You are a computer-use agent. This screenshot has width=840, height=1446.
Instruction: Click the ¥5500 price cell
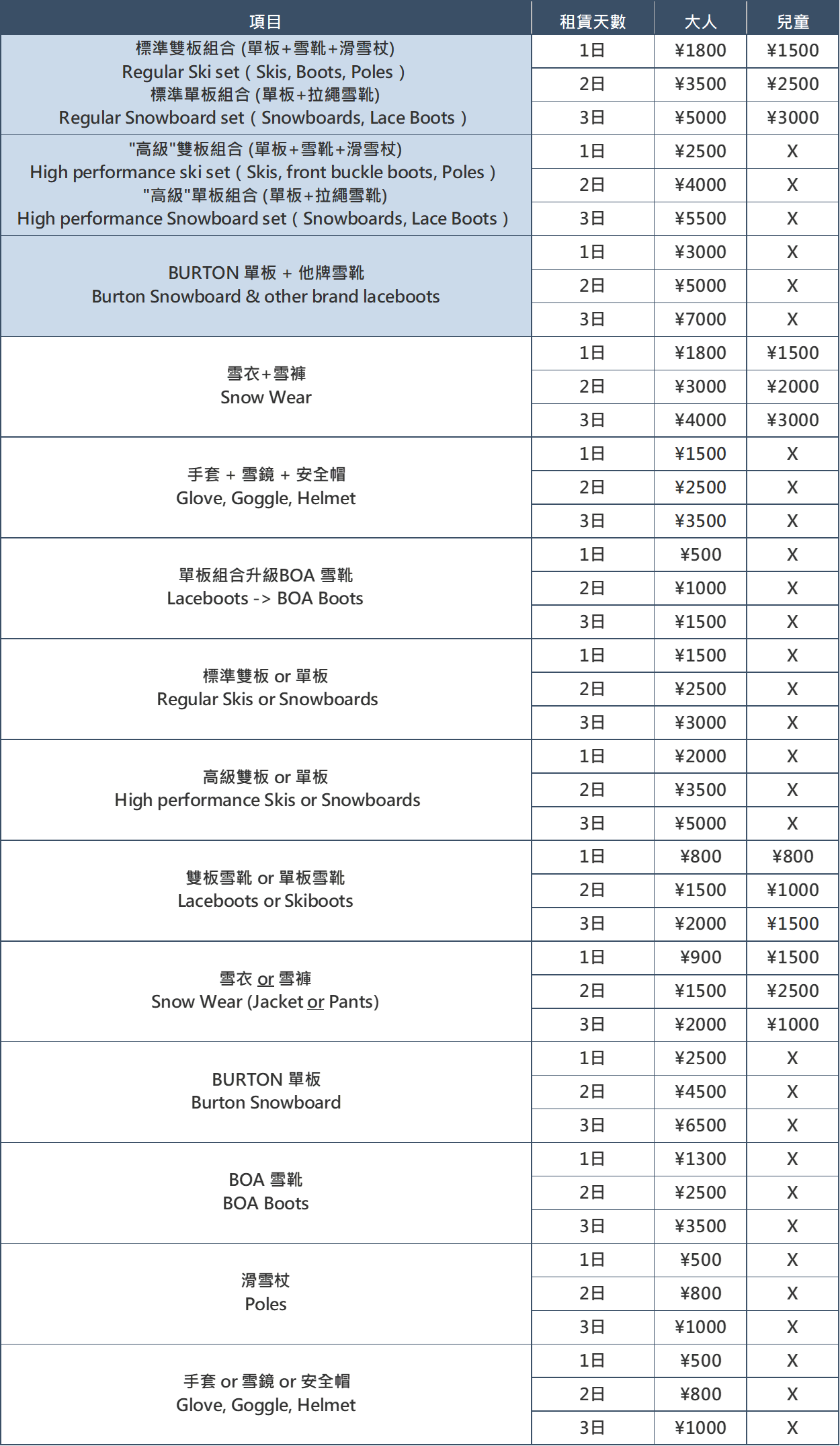(700, 218)
